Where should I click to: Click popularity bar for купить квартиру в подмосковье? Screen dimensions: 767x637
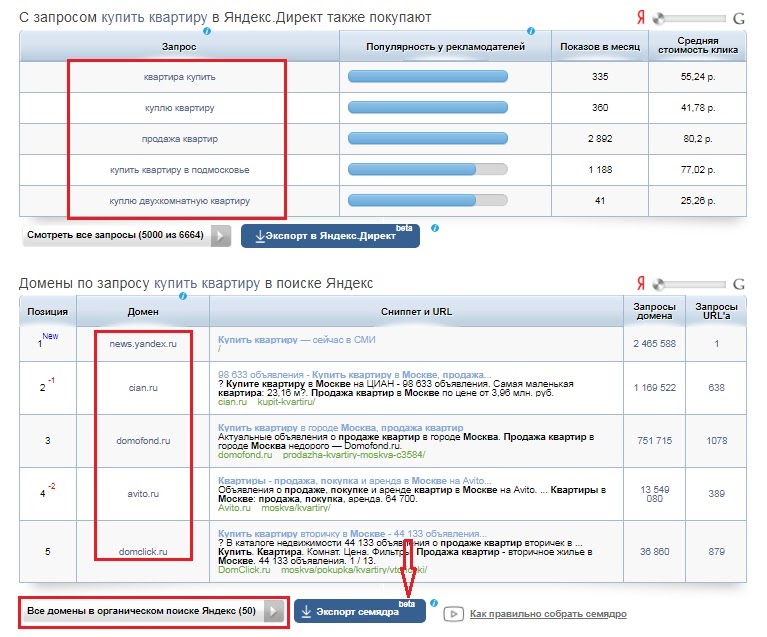click(428, 170)
